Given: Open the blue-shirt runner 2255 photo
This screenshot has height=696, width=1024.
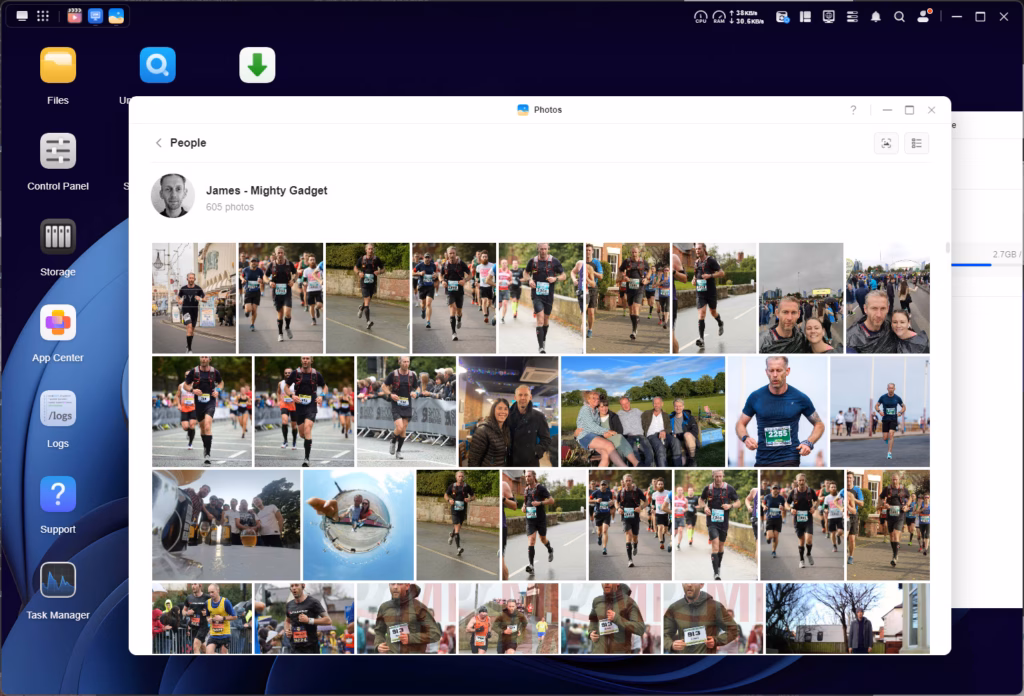Looking at the screenshot, I should point(777,412).
